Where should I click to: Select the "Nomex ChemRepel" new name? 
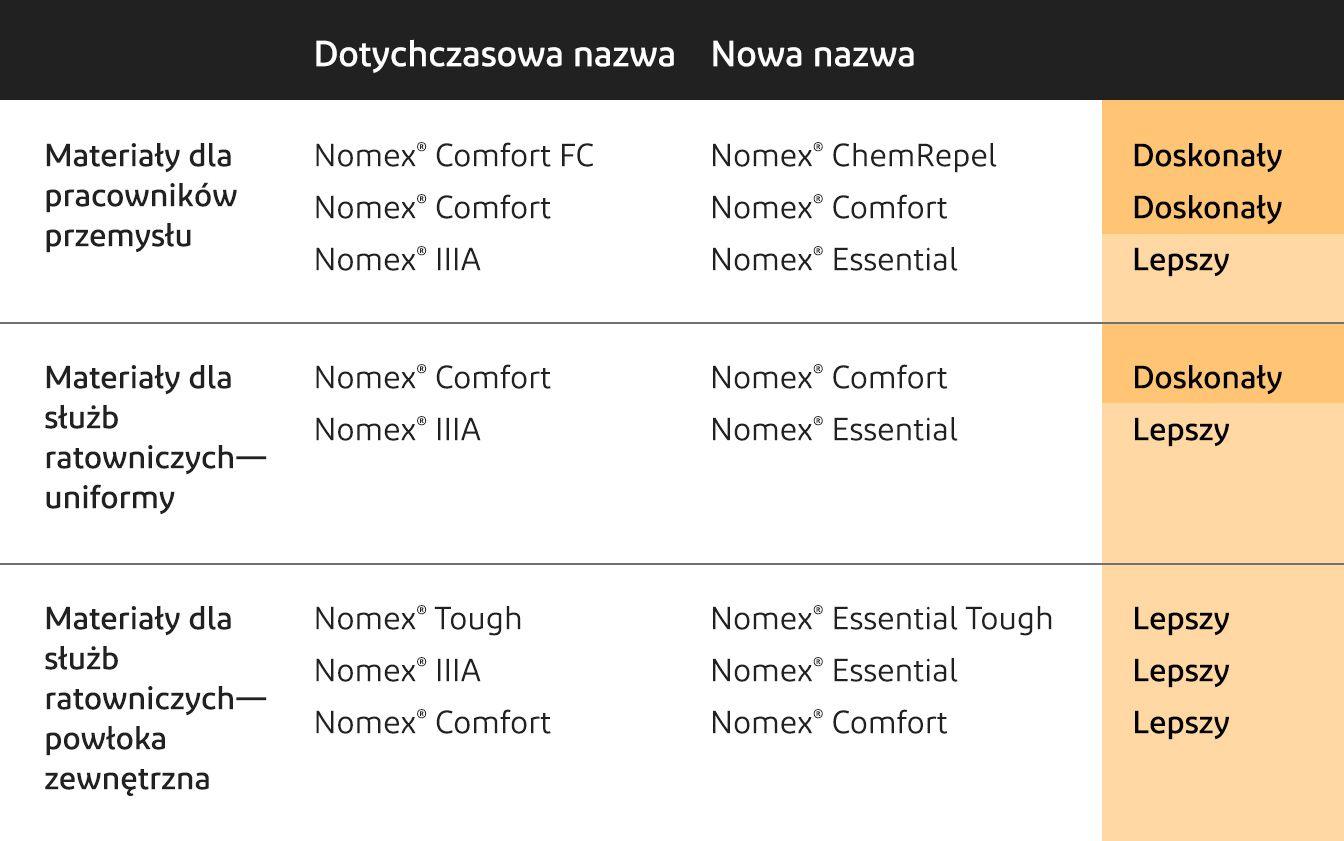(853, 156)
